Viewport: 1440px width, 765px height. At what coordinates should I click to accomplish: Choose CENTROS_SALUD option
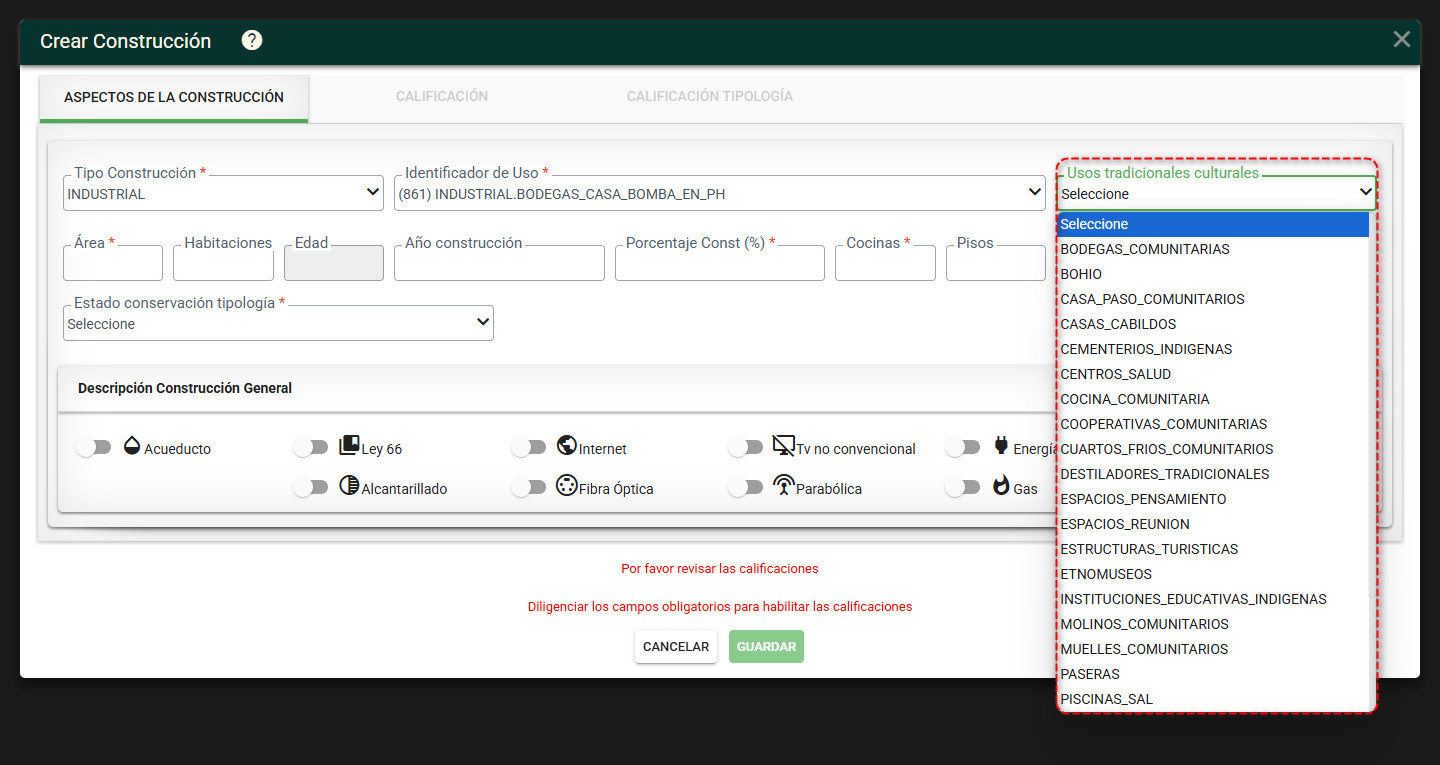coord(1213,374)
